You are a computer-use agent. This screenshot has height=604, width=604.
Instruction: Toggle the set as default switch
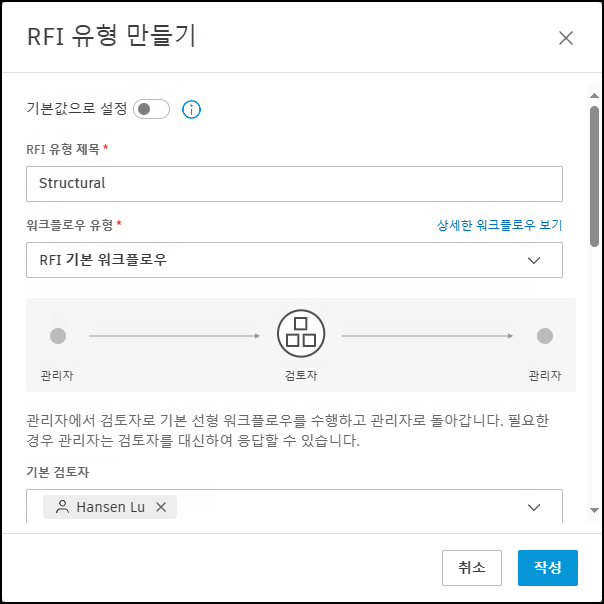(x=153, y=109)
